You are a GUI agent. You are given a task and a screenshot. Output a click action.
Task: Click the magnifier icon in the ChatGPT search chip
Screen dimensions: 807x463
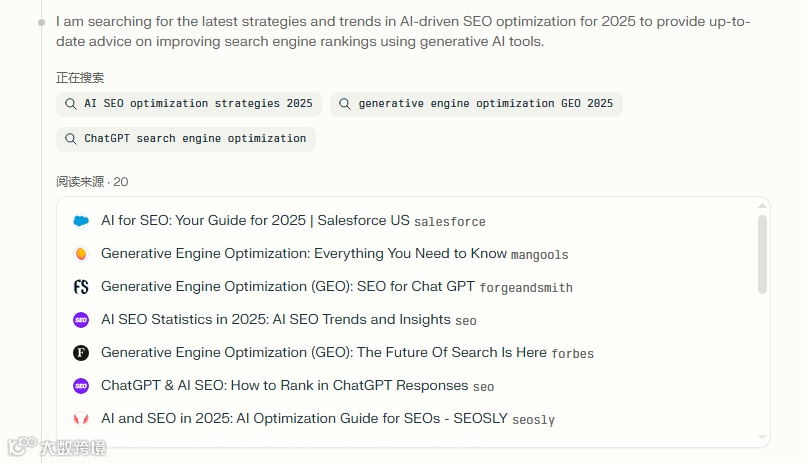pos(71,139)
